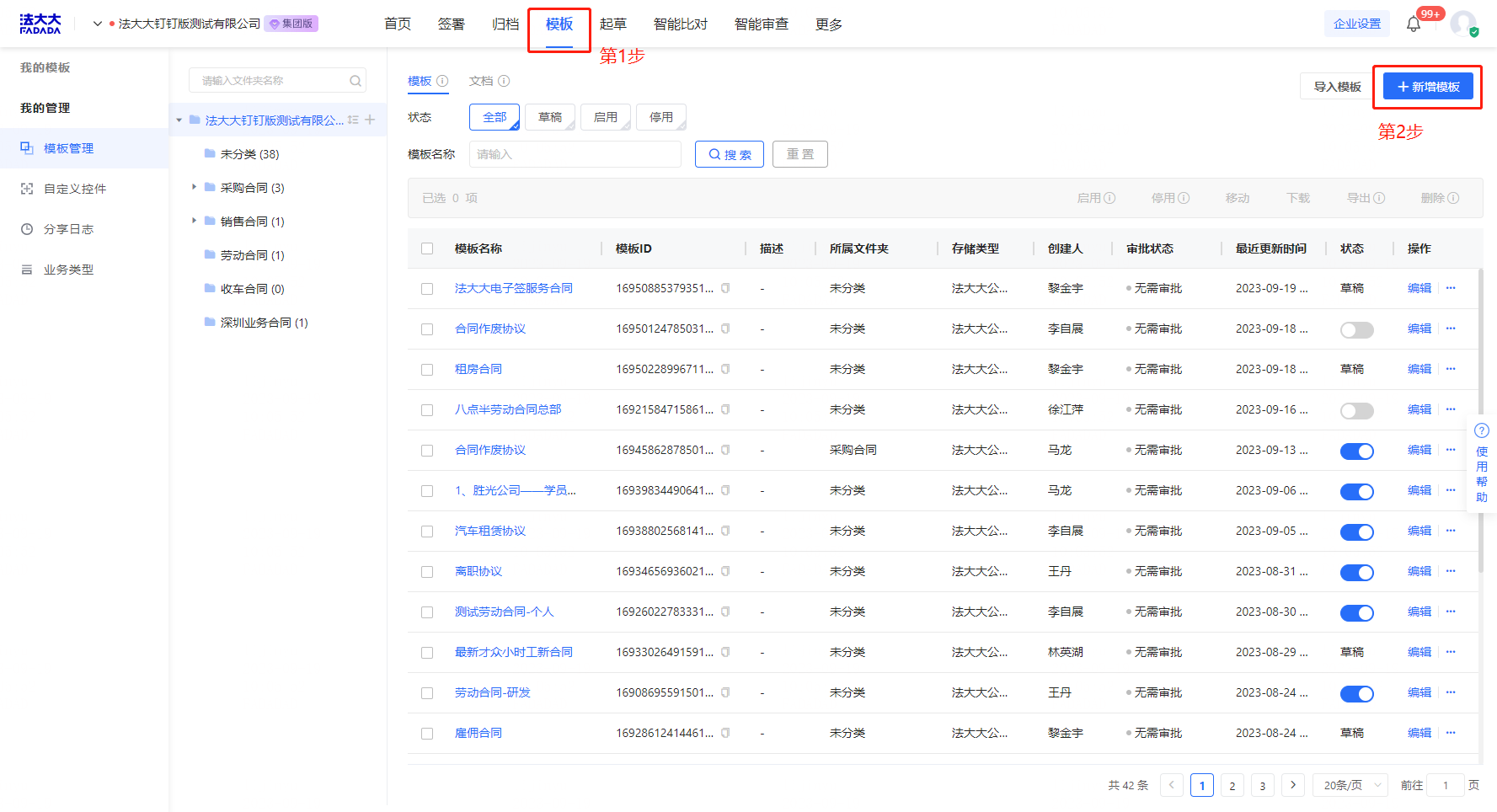The width and height of the screenshot is (1497, 812).
Task: Open the 归档 navigation tab
Action: [505, 24]
